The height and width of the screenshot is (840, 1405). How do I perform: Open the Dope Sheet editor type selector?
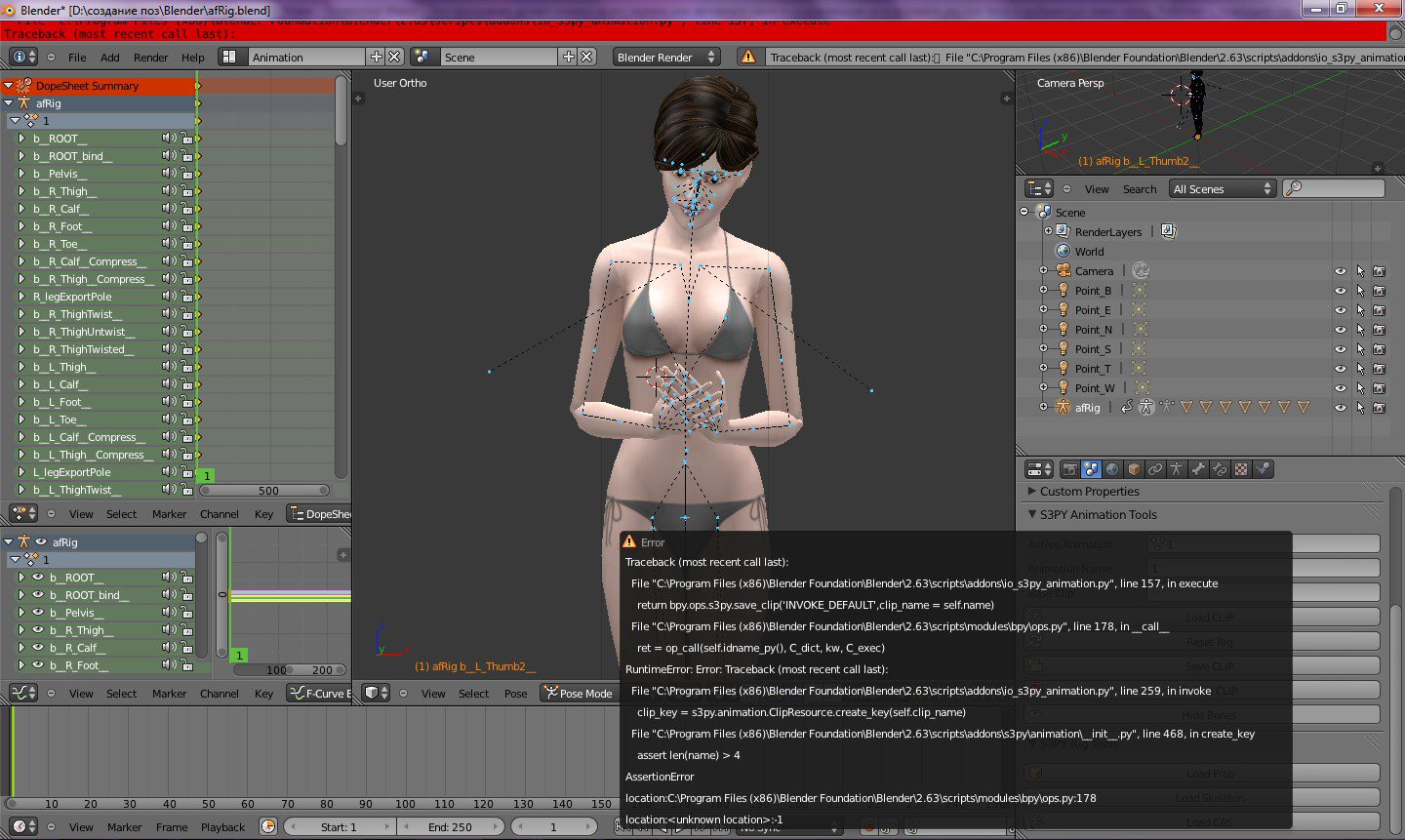point(24,513)
